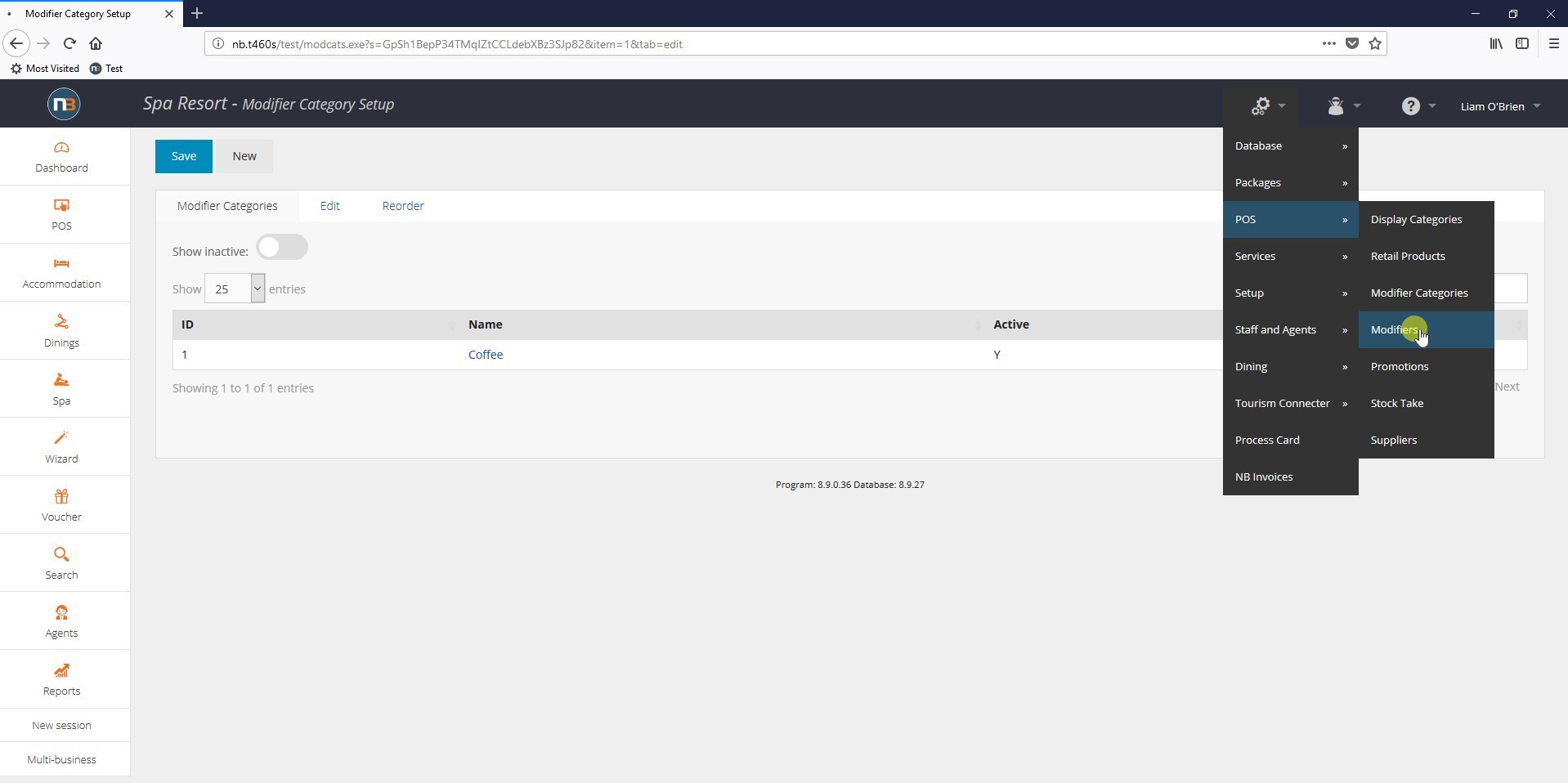Click the New button
This screenshot has width=1568, height=783.
coord(244,156)
